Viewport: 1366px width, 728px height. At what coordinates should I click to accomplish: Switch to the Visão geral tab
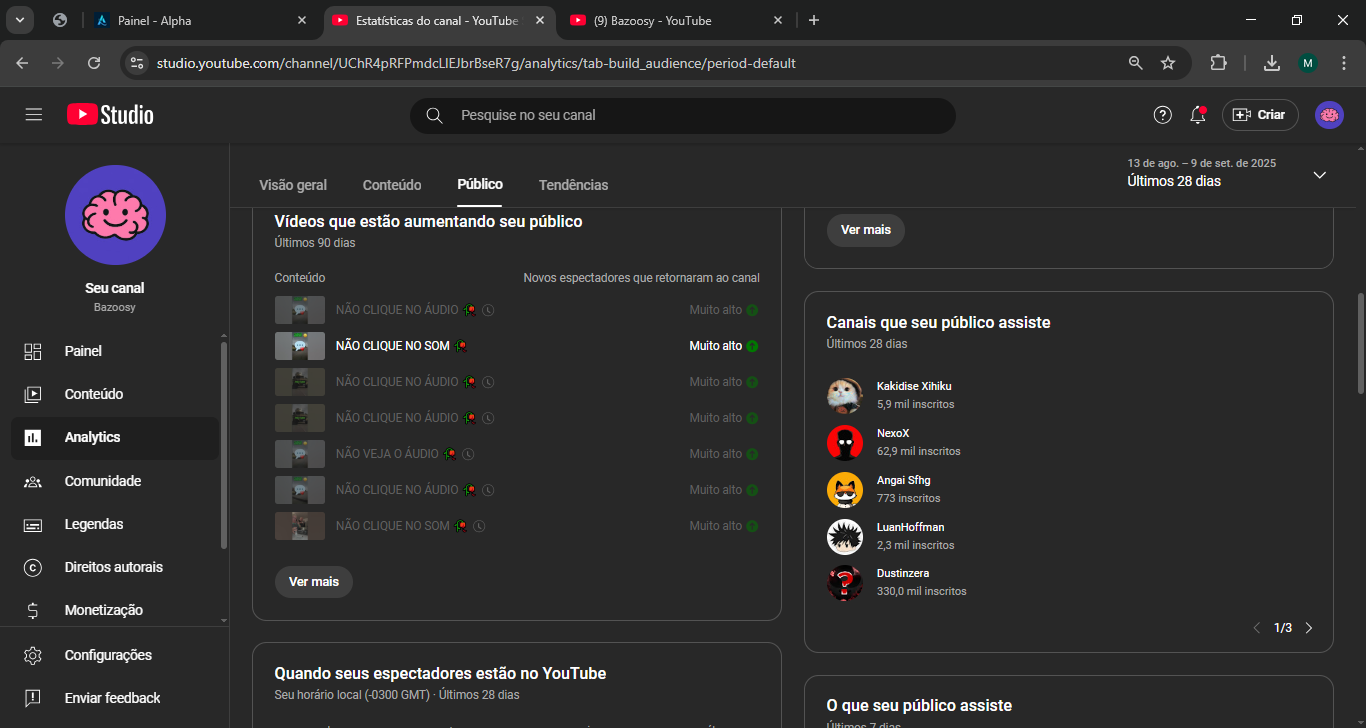pos(293,185)
